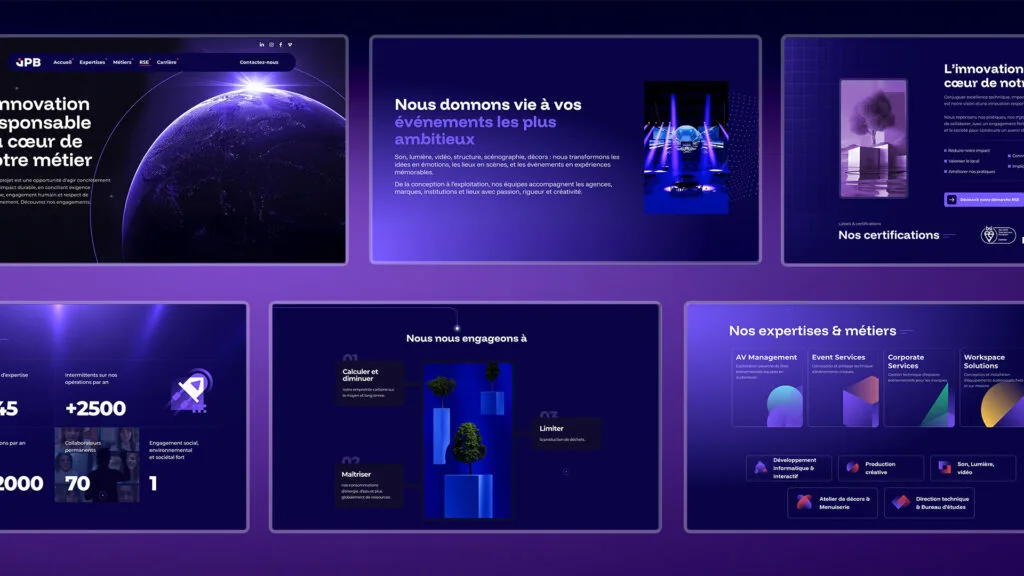Click the Direction technique & Bureau d'études label
The image size is (1024, 576).
point(942,502)
